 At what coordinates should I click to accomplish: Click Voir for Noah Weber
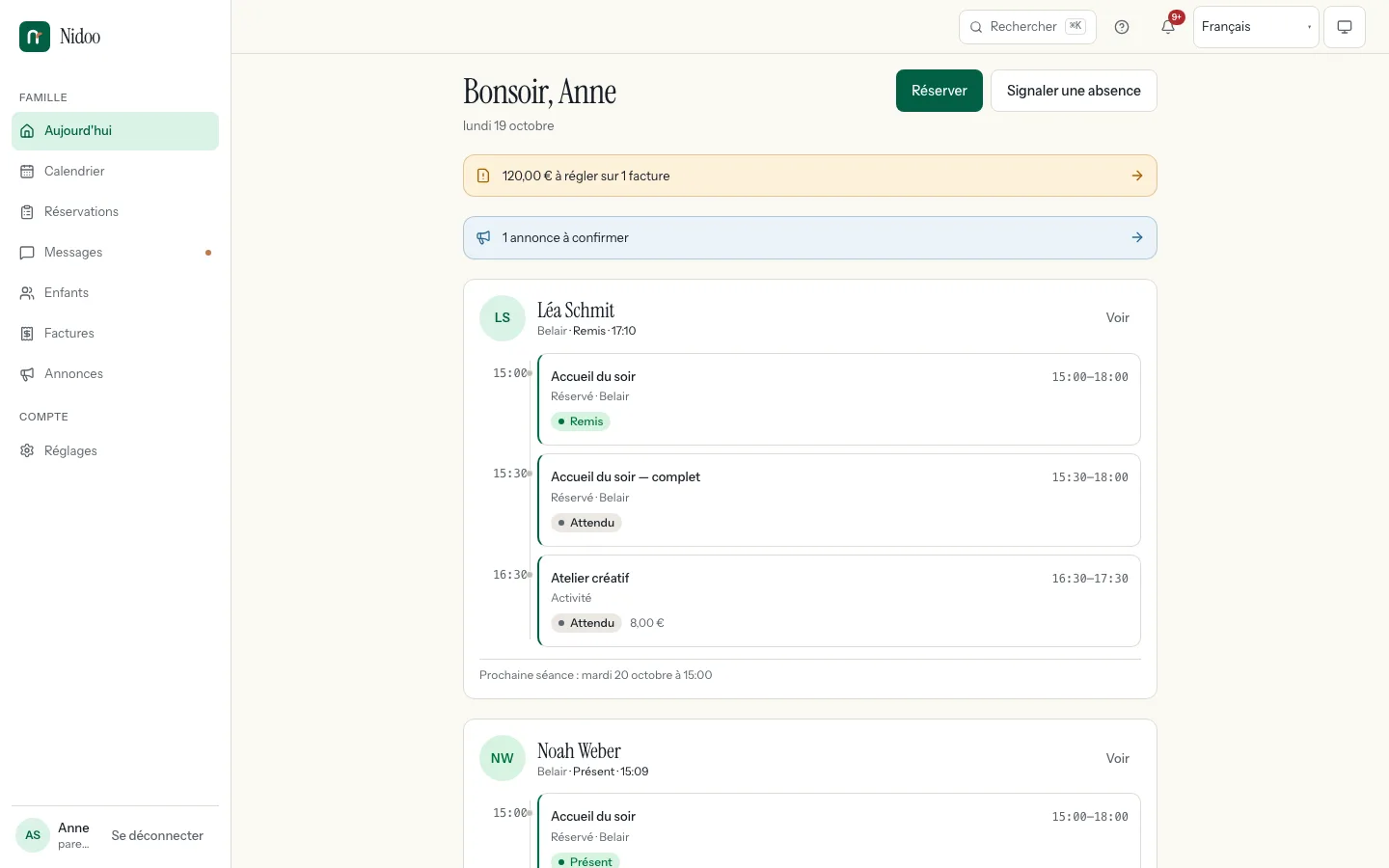pyautogui.click(x=1118, y=759)
